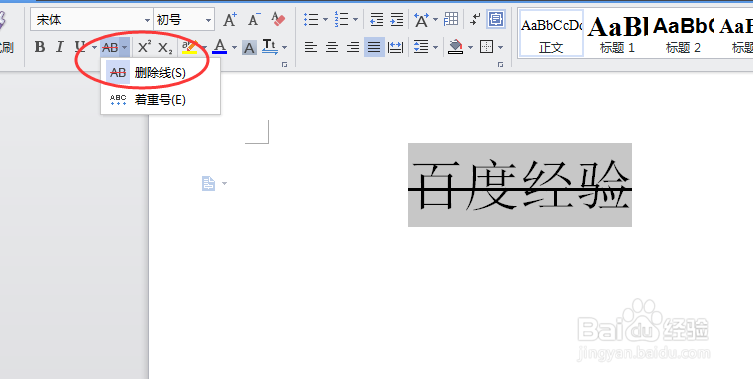Open paragraph dialog launcher
This screenshot has width=753, height=379.
click(x=500, y=64)
